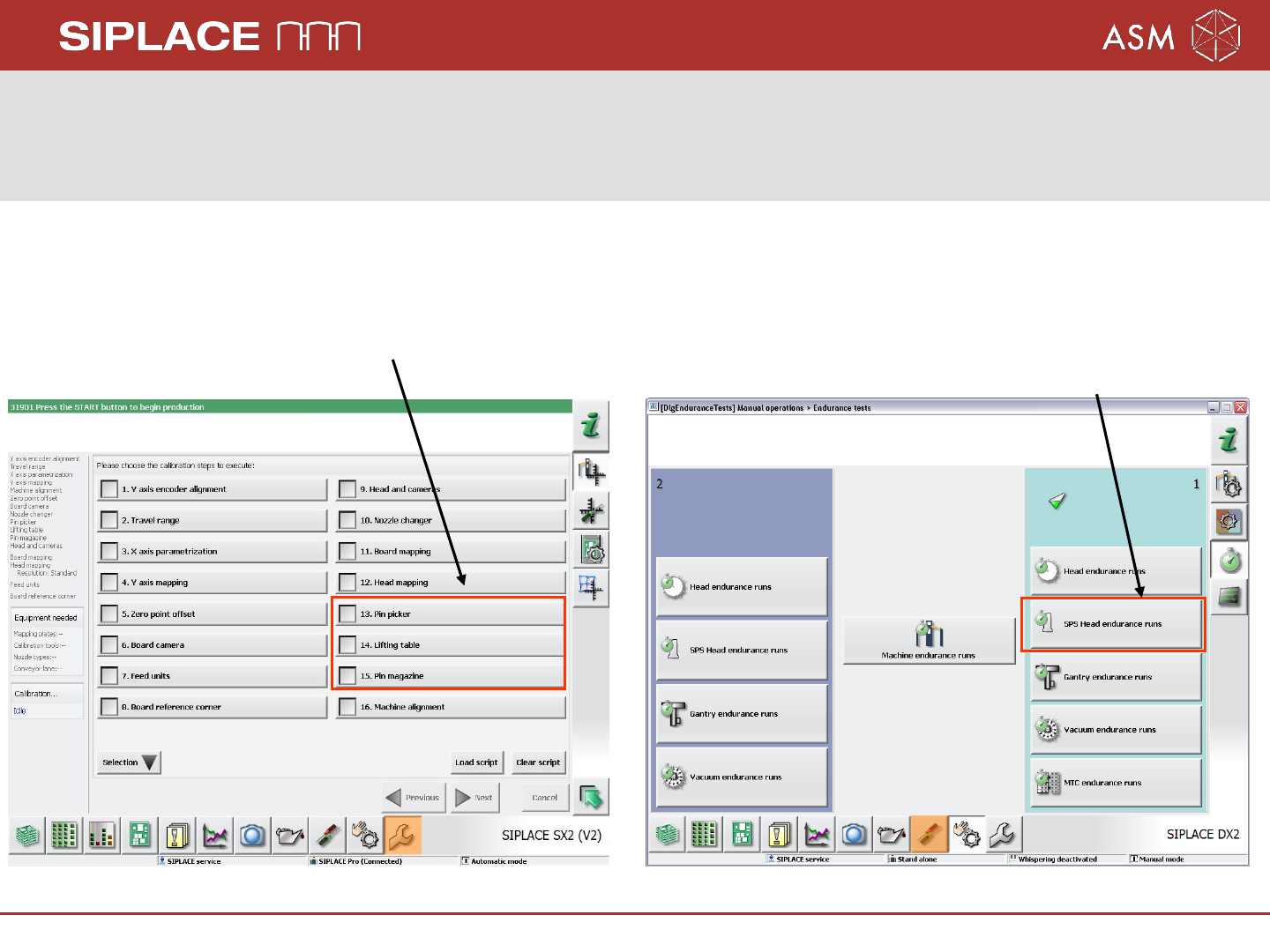Click the 'Whispering deactivated' status entry
1270x952 pixels.
[1057, 859]
